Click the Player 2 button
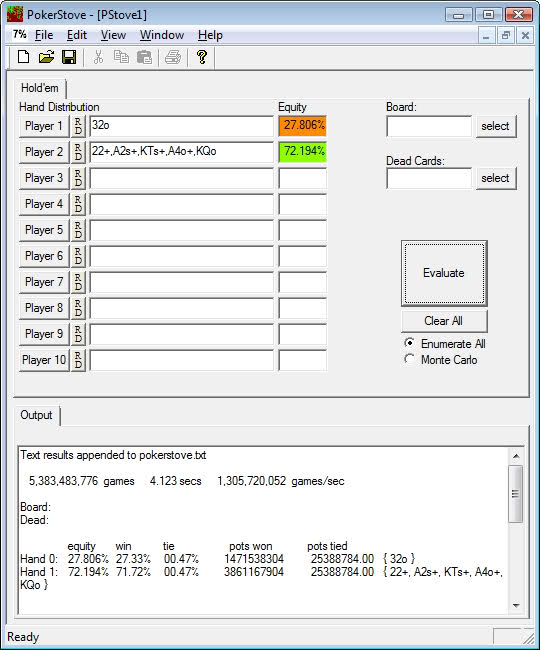Image resolution: width=540 pixels, height=650 pixels. click(x=44, y=152)
